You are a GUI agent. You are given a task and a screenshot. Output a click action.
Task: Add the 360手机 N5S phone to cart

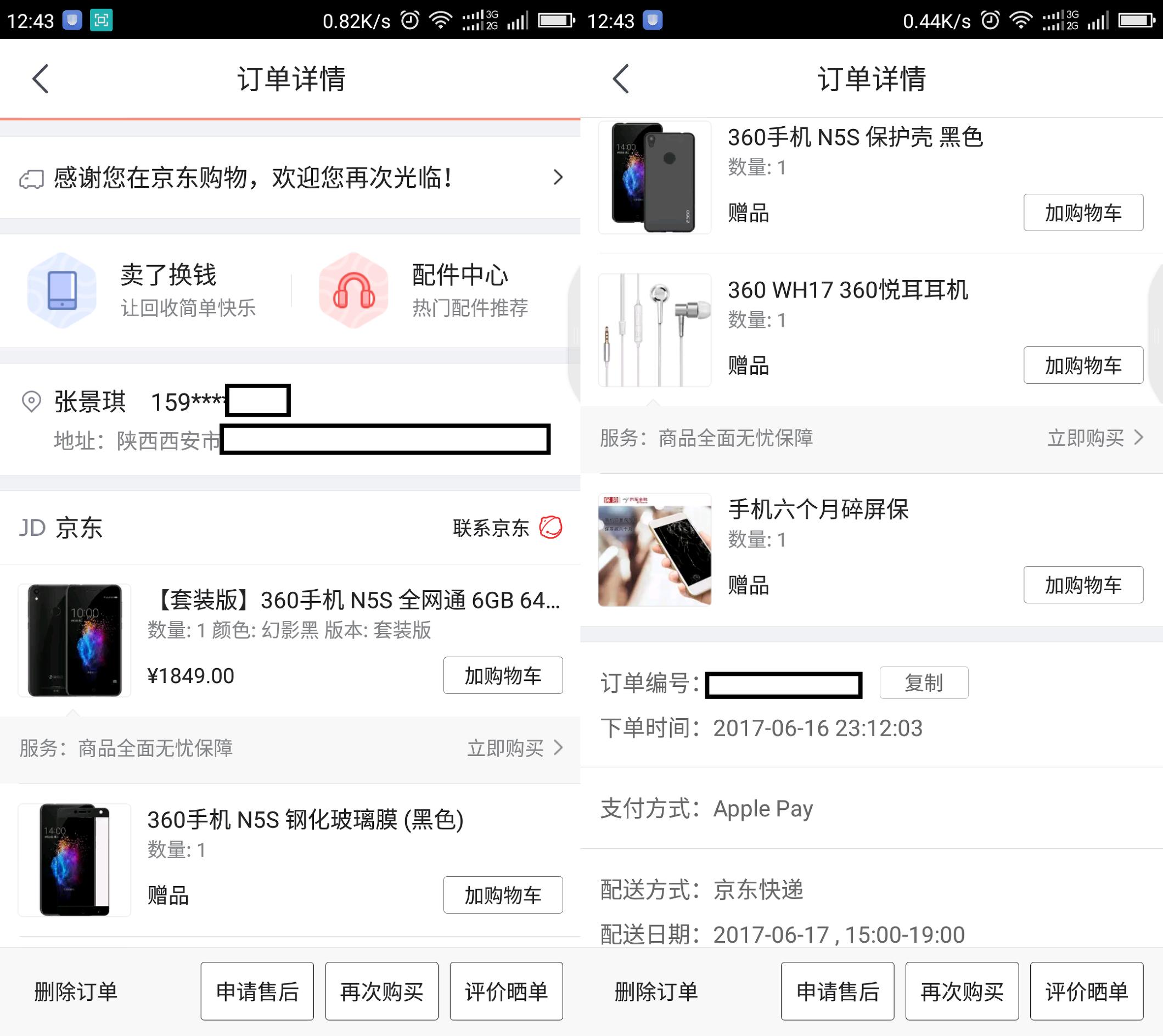click(503, 676)
